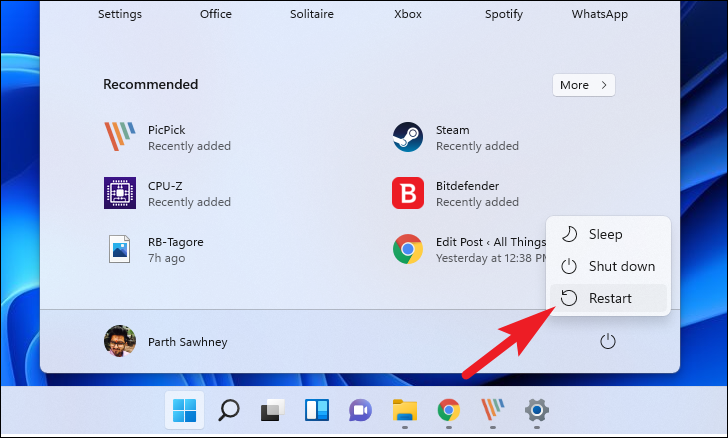This screenshot has height=438, width=728.
Task: Open the Widgets taskbar icon
Action: (x=317, y=410)
